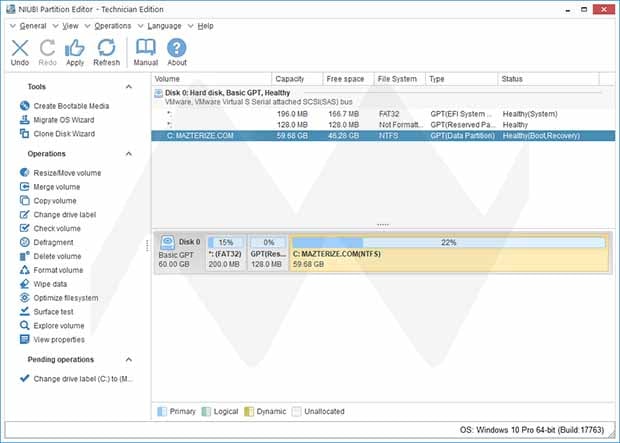Click the GPT(EFI System type cell
Image resolution: width=620 pixels, height=443 pixels.
pyautogui.click(x=461, y=114)
